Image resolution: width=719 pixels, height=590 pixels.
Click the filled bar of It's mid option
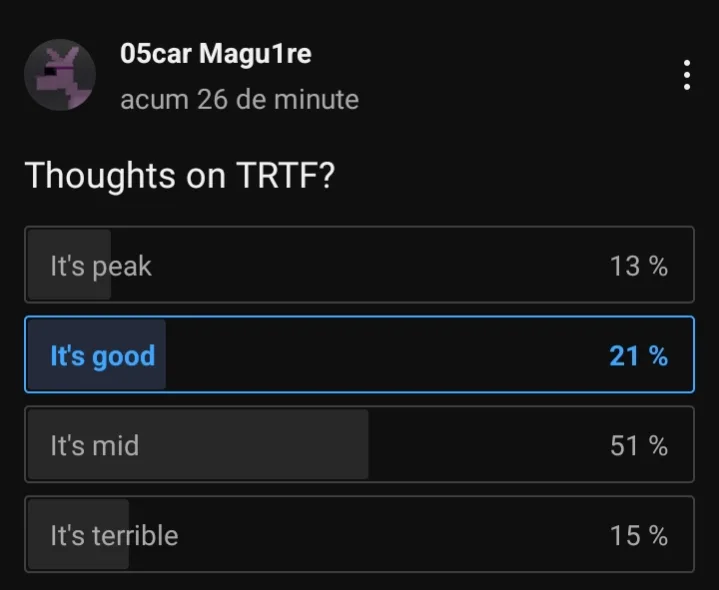(x=198, y=444)
